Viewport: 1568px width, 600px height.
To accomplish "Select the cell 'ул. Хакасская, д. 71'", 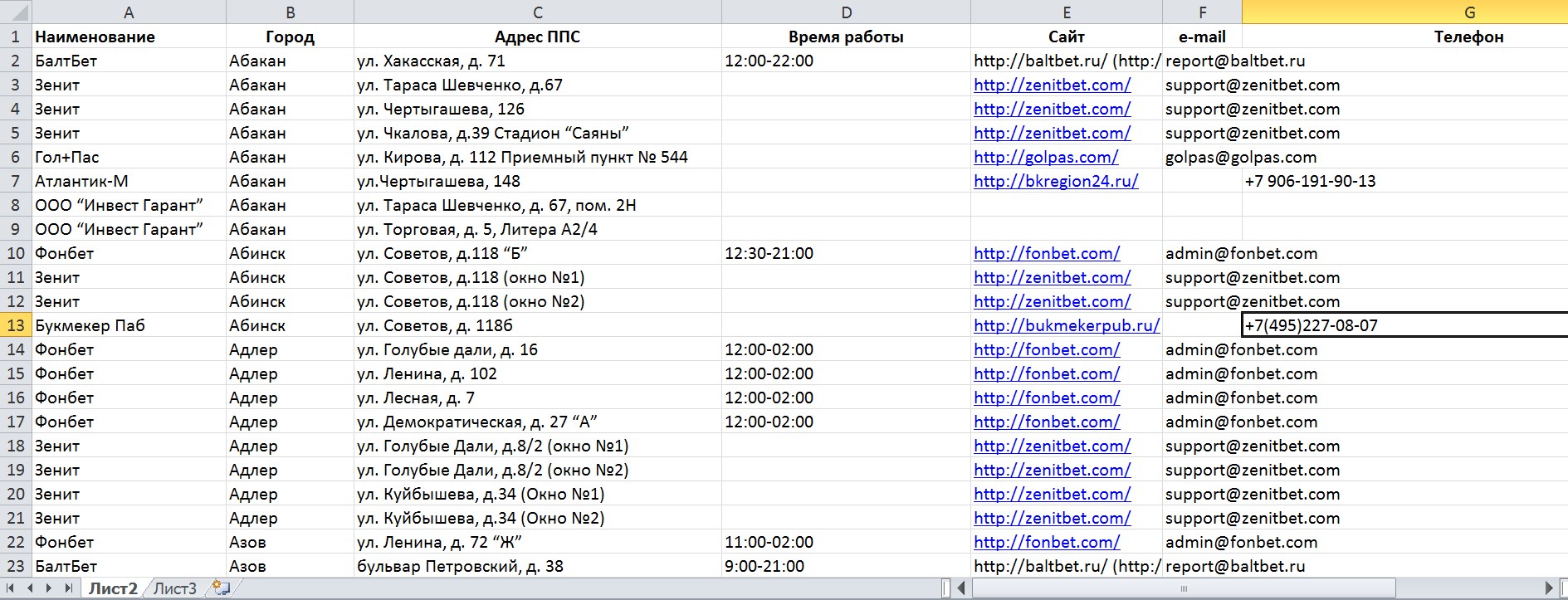I will 538,61.
